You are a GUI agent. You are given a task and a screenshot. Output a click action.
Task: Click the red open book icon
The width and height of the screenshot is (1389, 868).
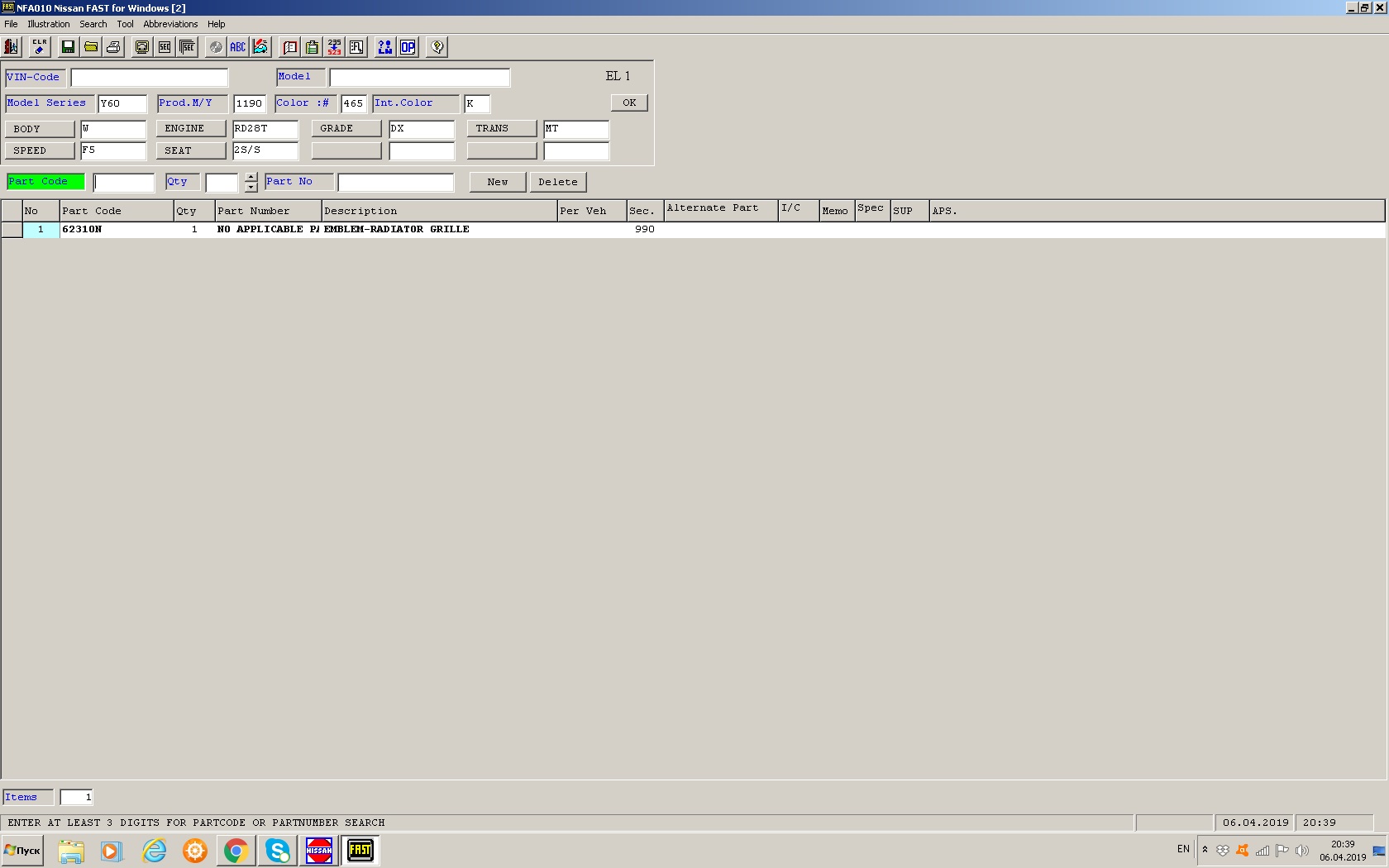click(x=290, y=47)
